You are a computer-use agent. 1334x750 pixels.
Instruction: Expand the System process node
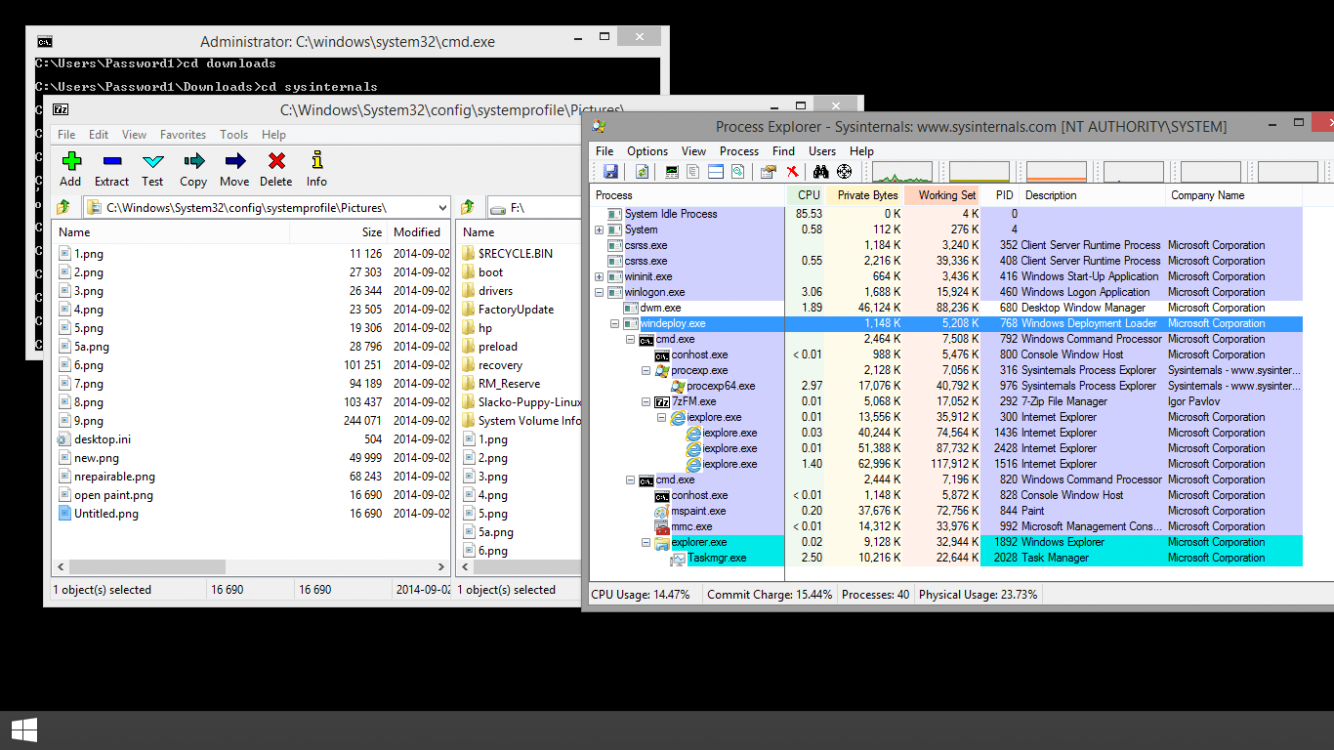[x=599, y=229]
